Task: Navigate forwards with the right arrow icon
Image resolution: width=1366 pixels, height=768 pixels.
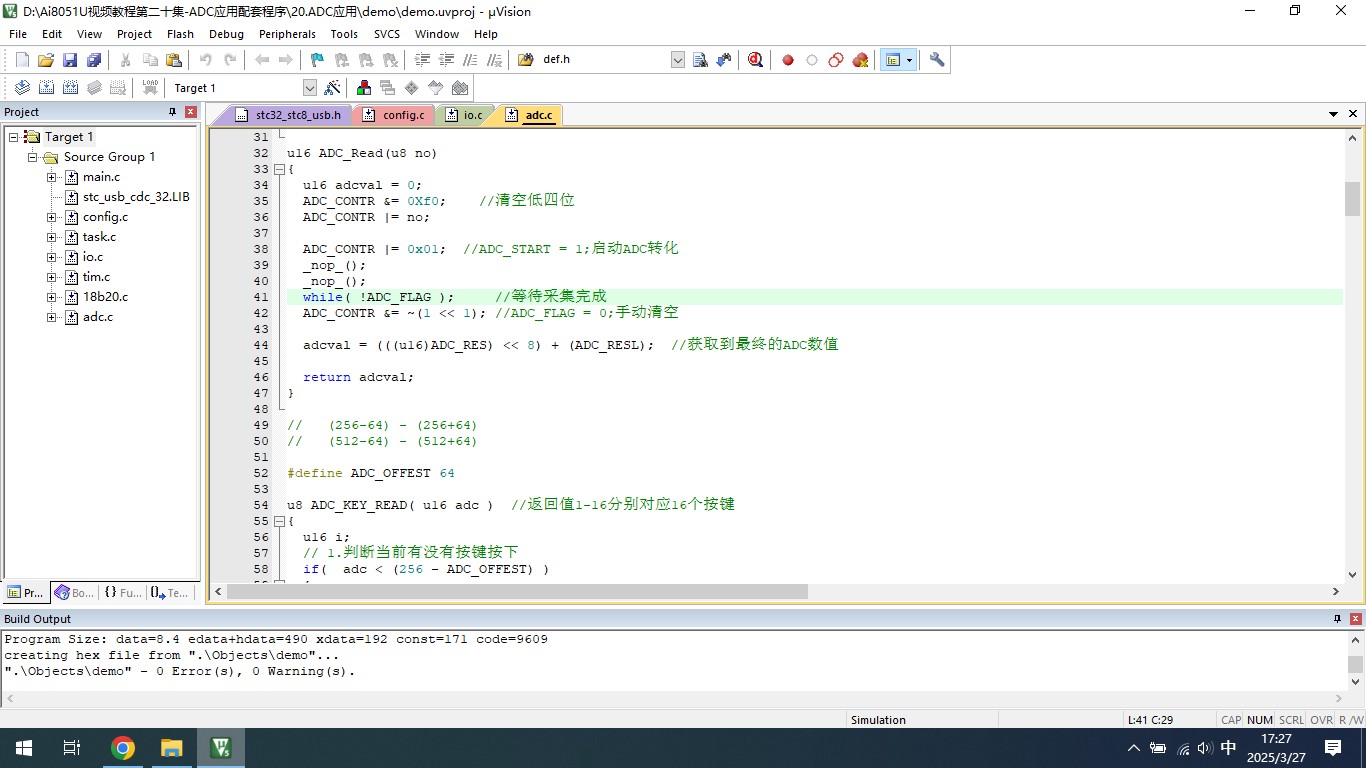Action: click(x=286, y=60)
